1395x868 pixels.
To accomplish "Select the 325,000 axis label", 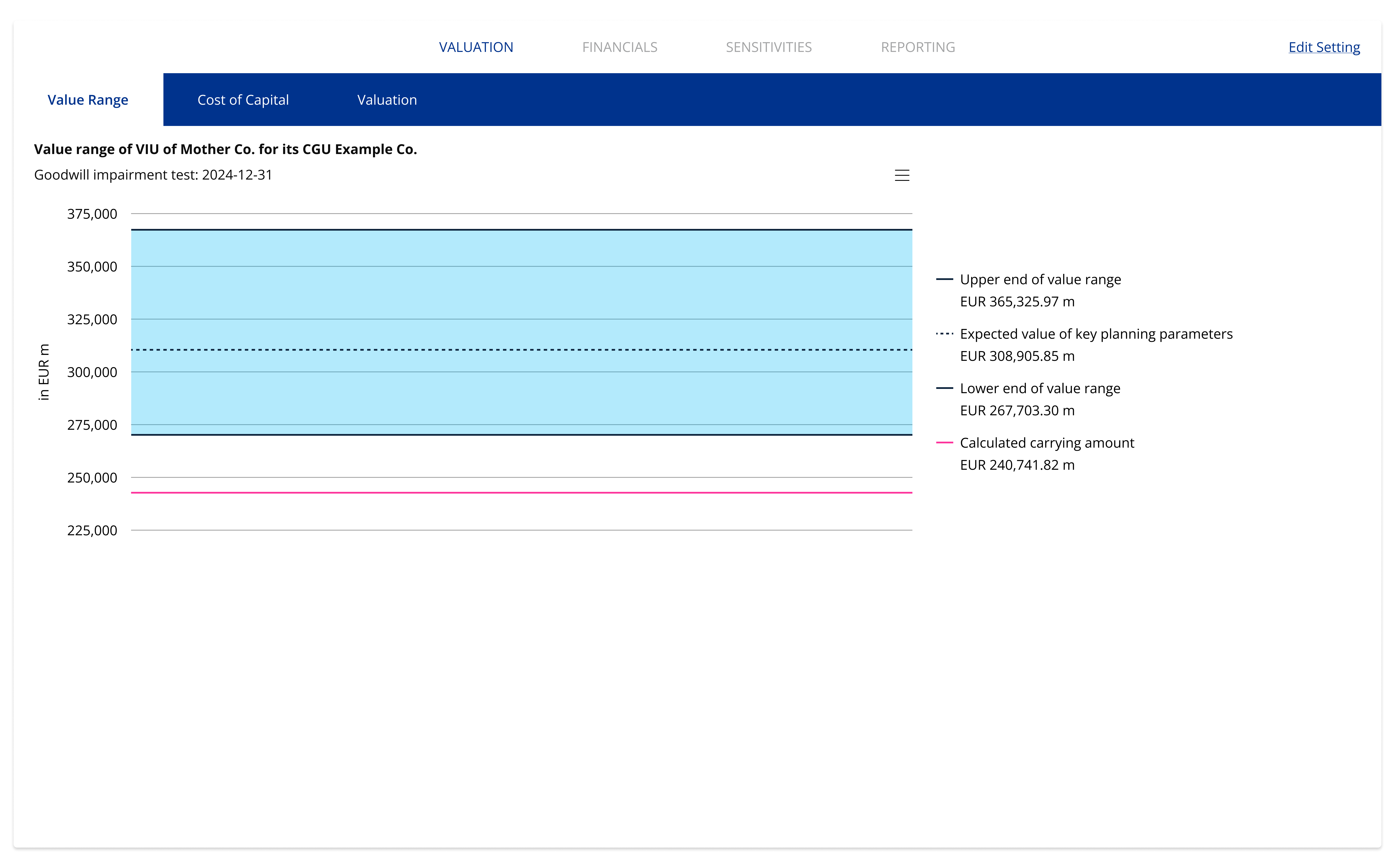I will coord(92,320).
